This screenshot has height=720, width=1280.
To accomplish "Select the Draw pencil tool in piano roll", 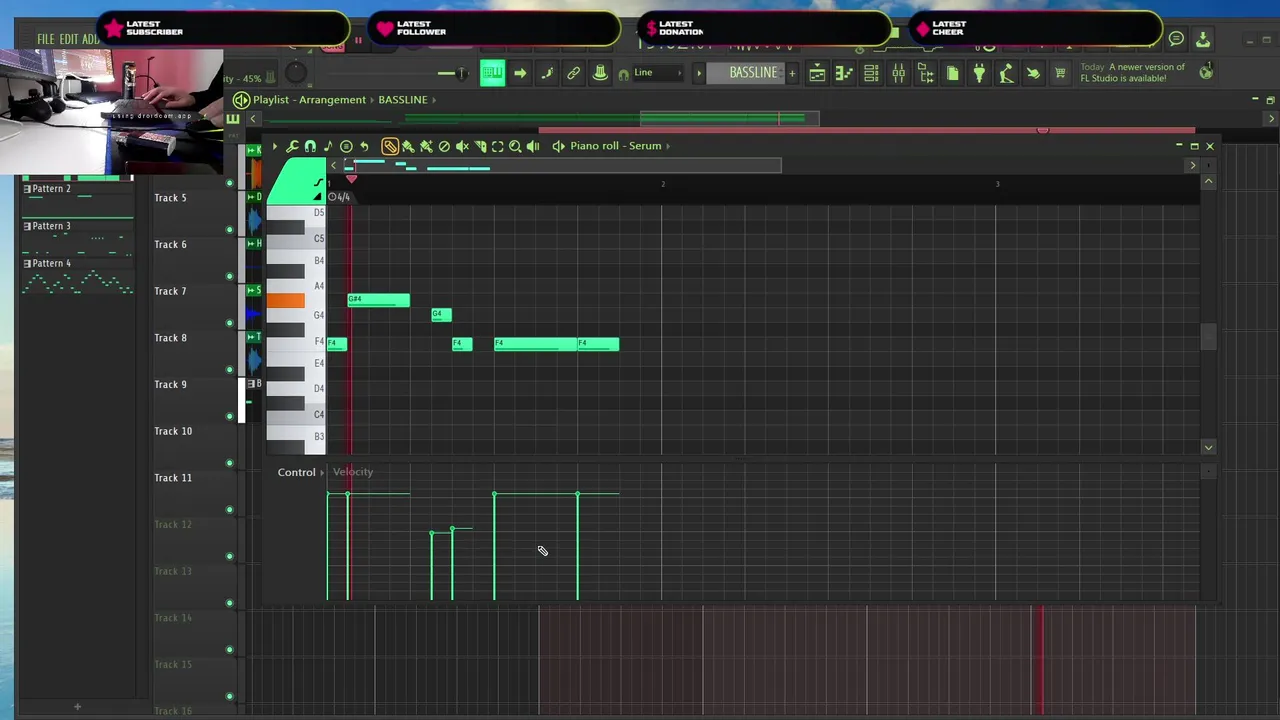I will pos(390,146).
